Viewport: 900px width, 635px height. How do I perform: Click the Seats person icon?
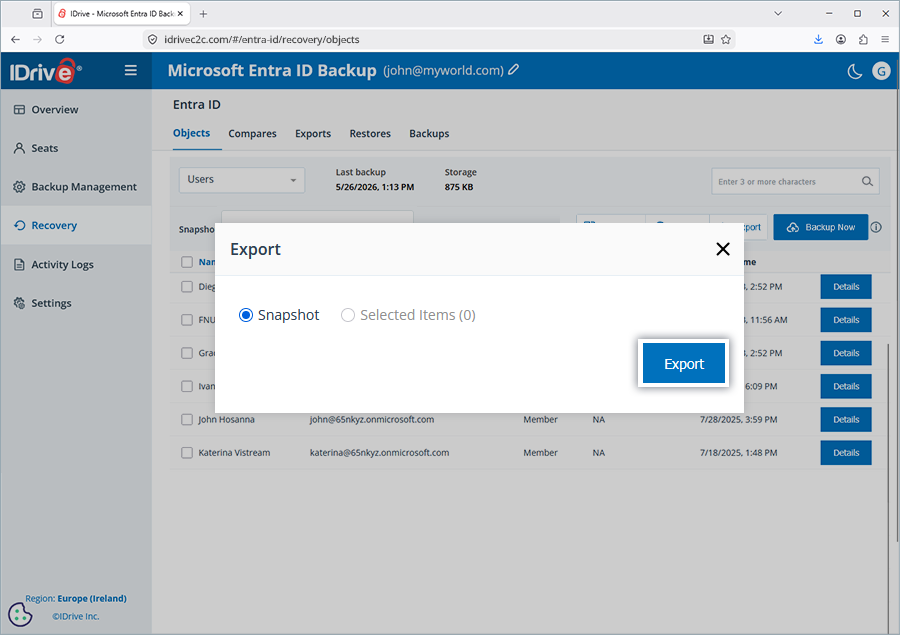pyautogui.click(x=20, y=148)
